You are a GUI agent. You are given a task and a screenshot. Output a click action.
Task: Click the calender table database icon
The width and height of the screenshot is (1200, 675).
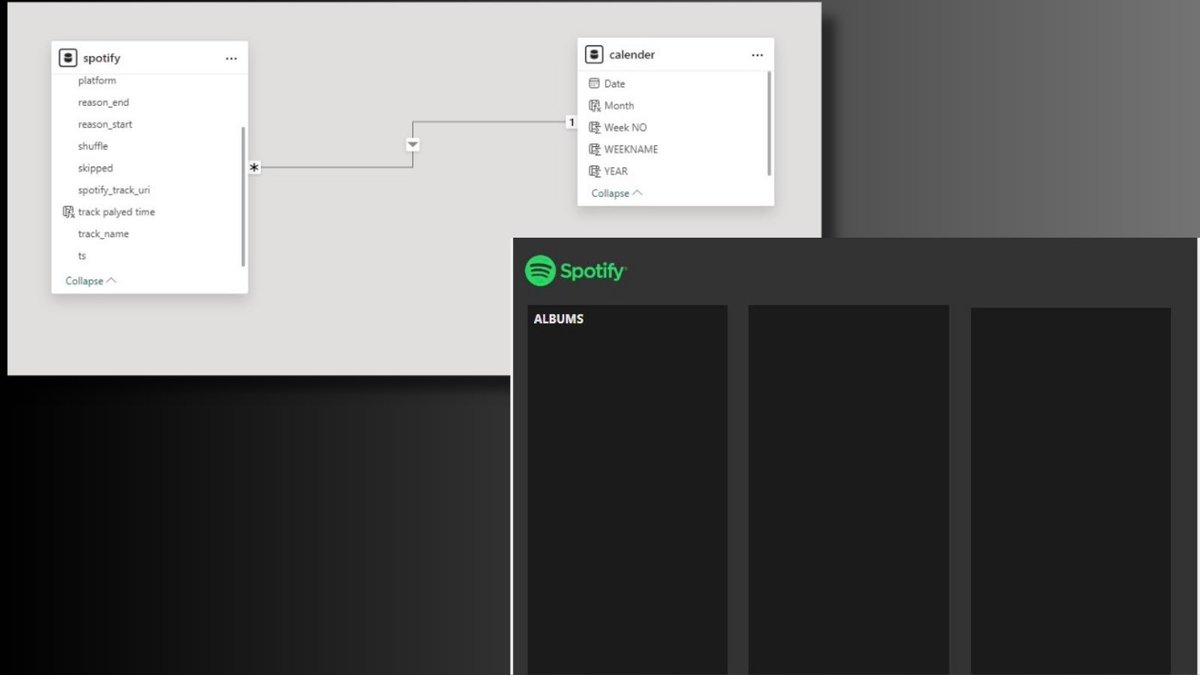click(x=594, y=54)
